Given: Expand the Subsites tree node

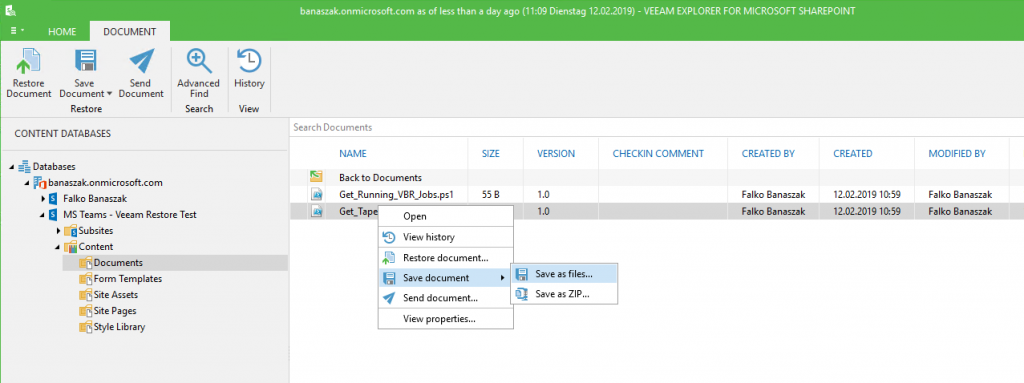Looking at the screenshot, I should click(58, 231).
